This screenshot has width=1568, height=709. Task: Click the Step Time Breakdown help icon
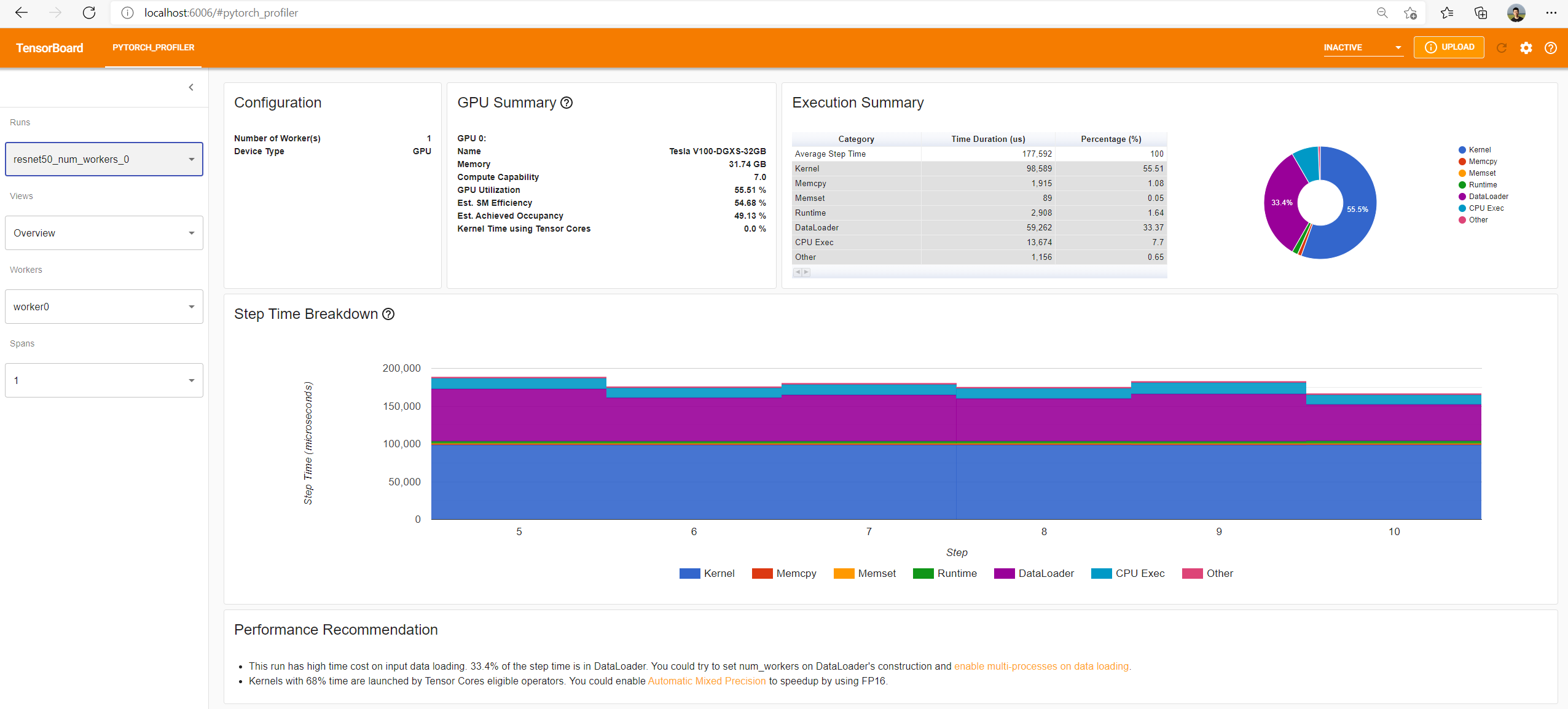tap(388, 315)
